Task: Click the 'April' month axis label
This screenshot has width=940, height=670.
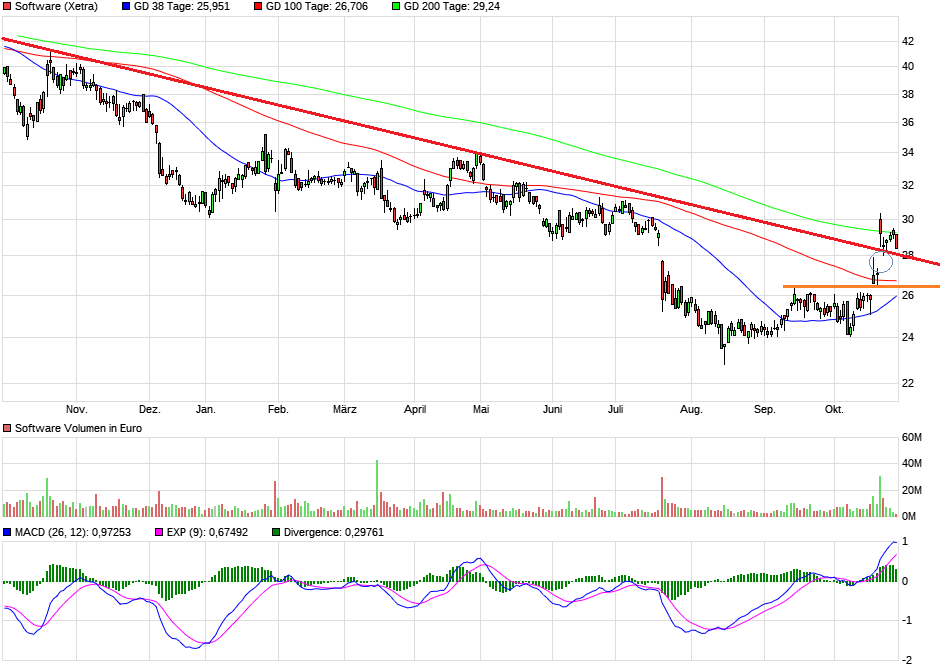Action: tap(415, 409)
